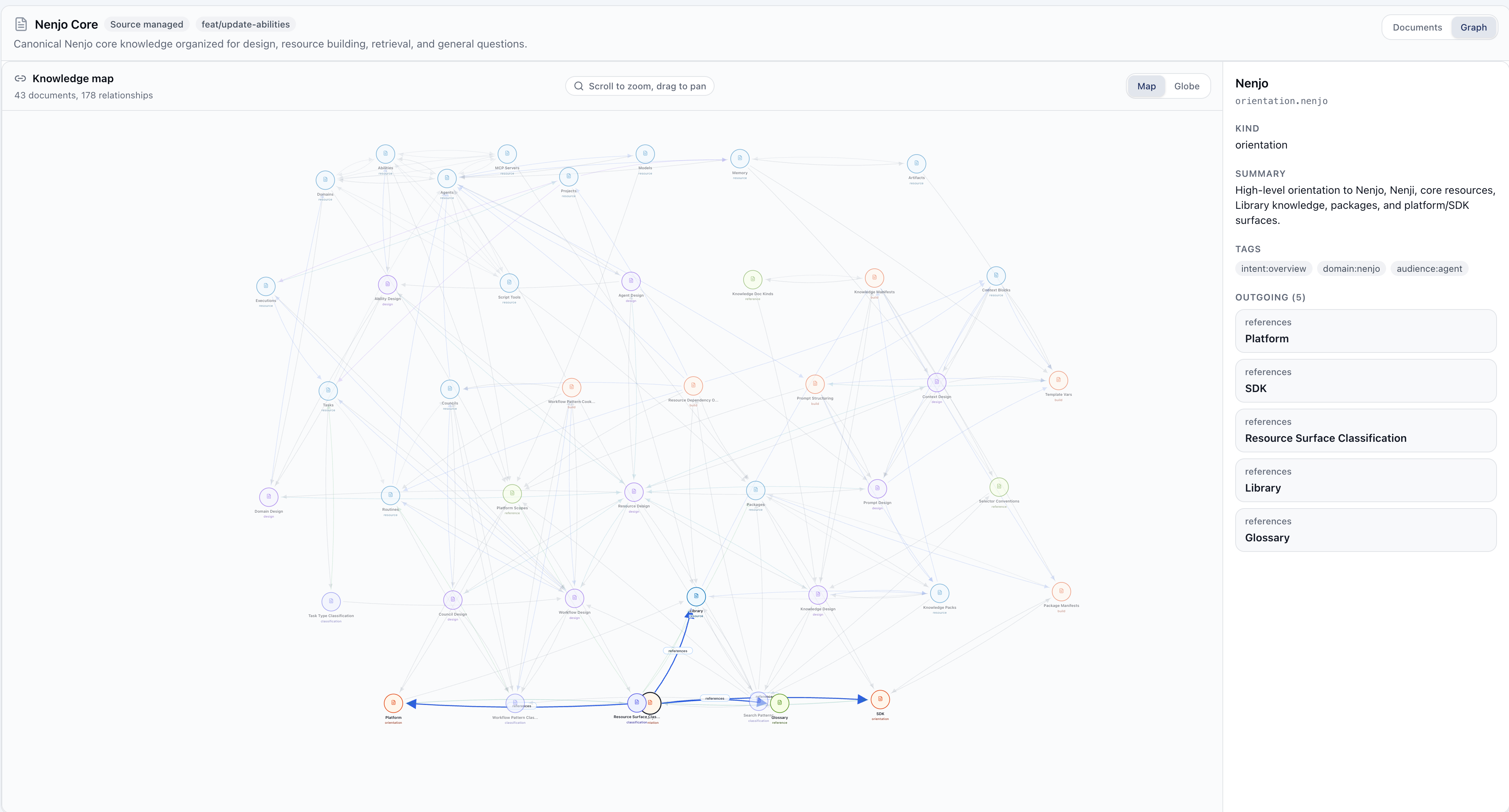Click the Selector Conventions node
The width and height of the screenshot is (1509, 812).
(999, 487)
